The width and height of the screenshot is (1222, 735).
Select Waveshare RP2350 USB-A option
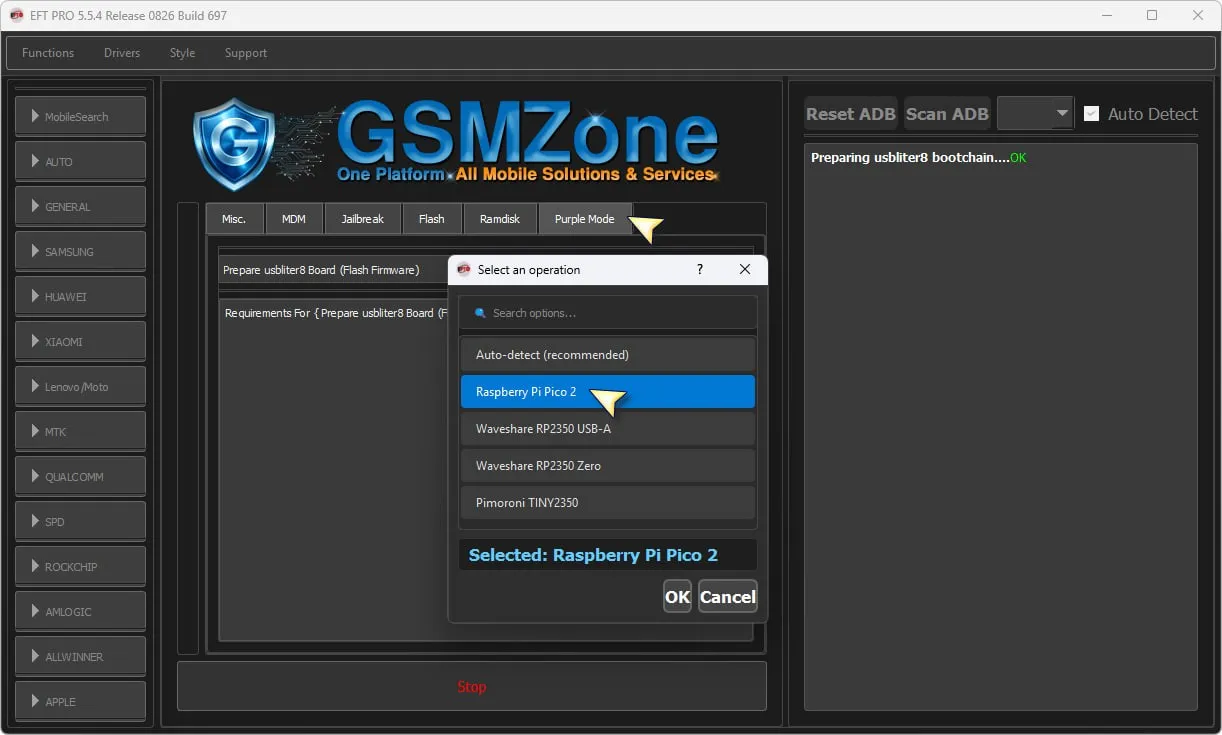click(608, 429)
